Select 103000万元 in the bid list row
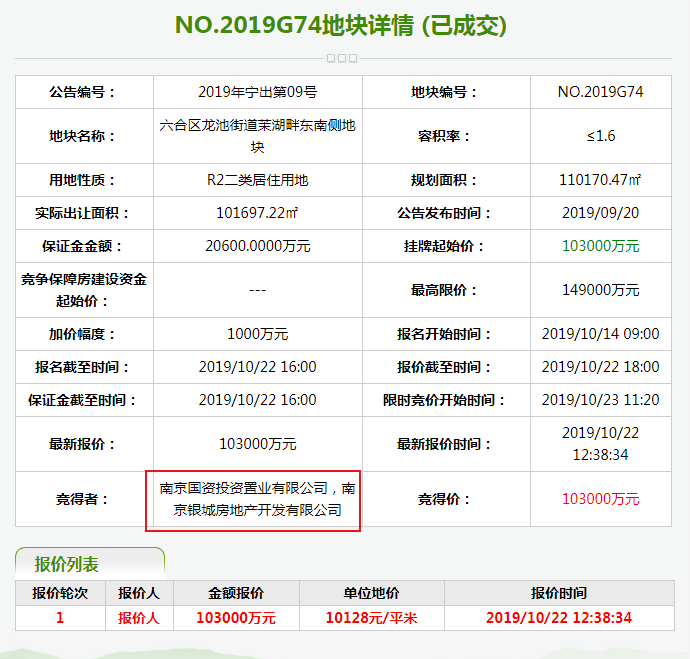The height and width of the screenshot is (659, 690). [x=236, y=618]
